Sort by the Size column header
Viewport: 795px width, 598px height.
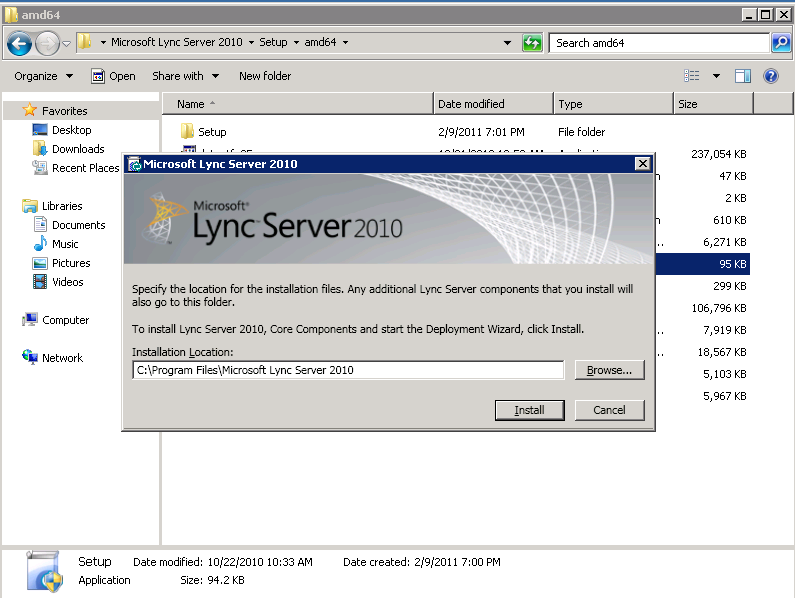point(714,104)
